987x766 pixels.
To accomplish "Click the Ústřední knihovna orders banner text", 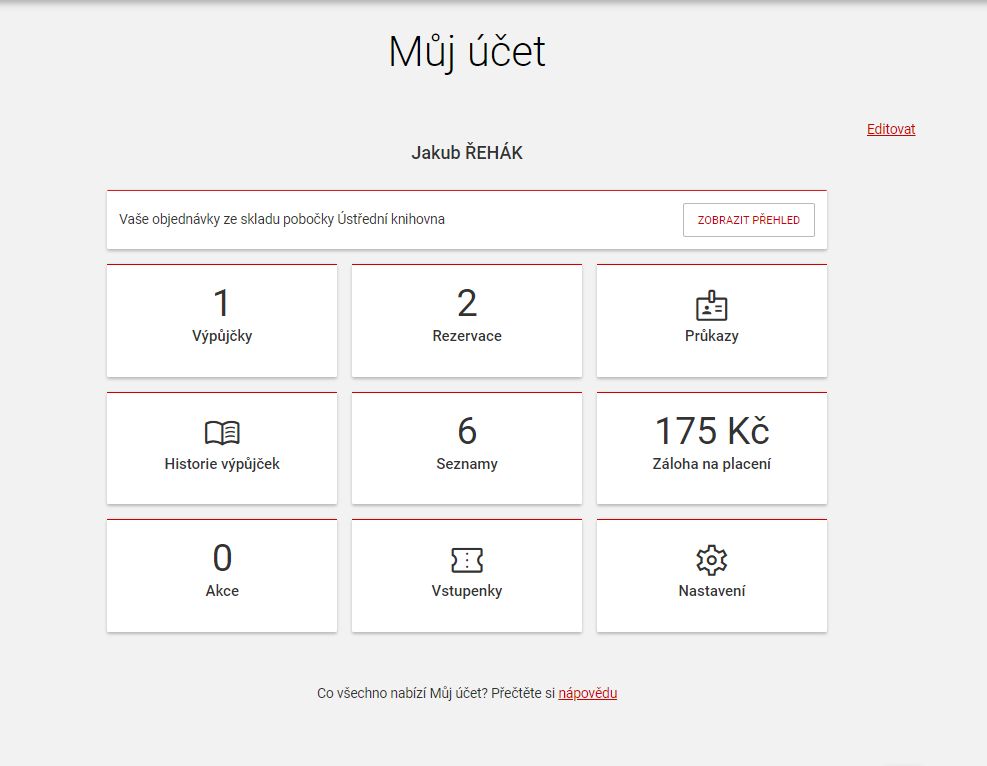I will (282, 219).
